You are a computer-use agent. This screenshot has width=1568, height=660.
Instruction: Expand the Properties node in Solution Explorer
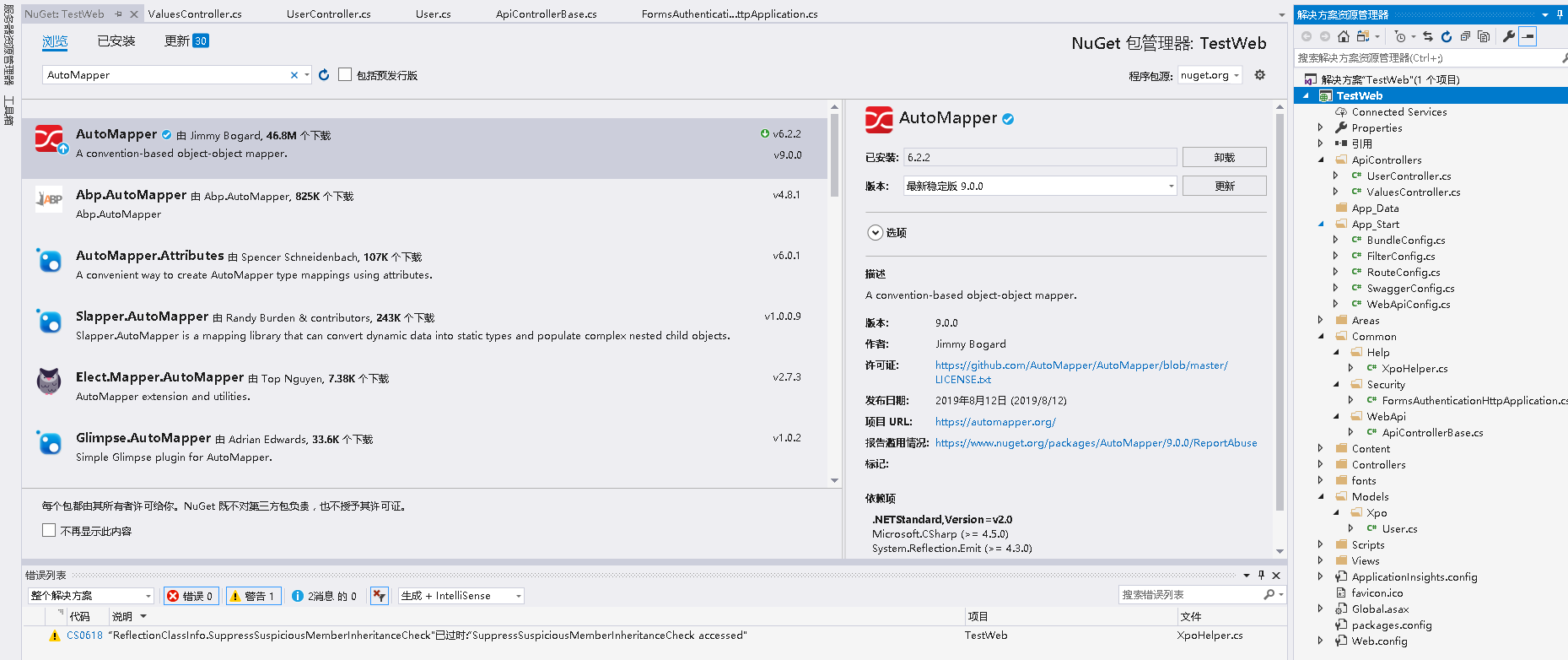[1321, 127]
